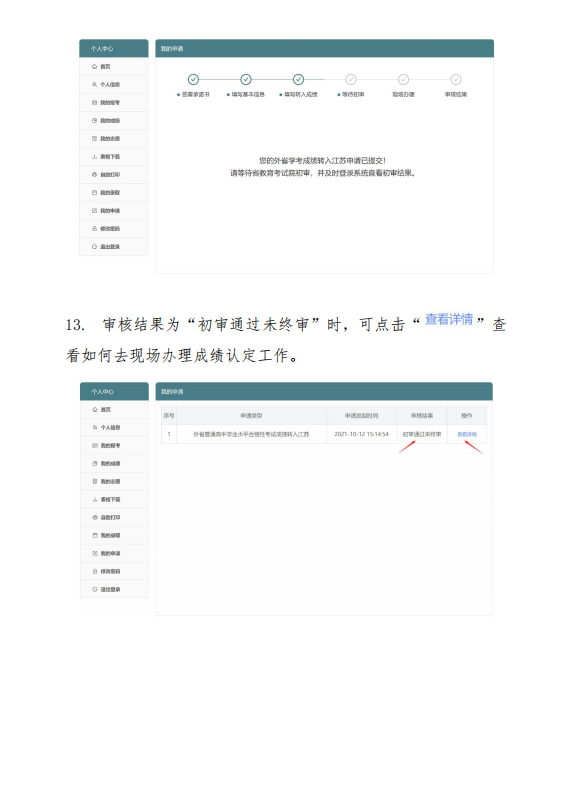Click the 初审通过未终审 result cell

coord(422,434)
